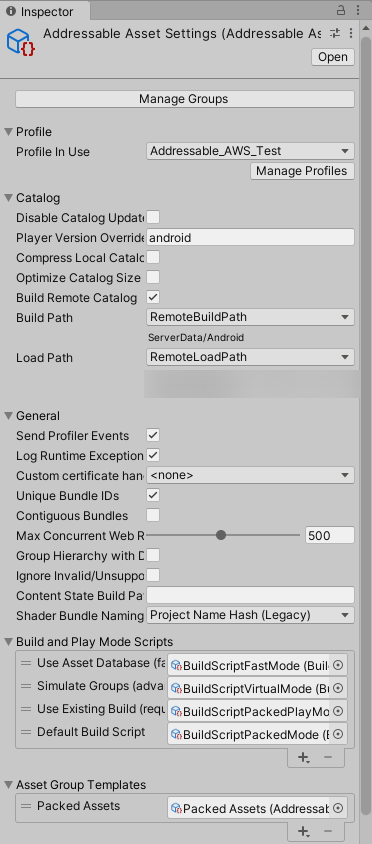Click drag handle of Simulate Groups row
Viewport: 372px width, 844px height.
pyautogui.click(x=26, y=686)
